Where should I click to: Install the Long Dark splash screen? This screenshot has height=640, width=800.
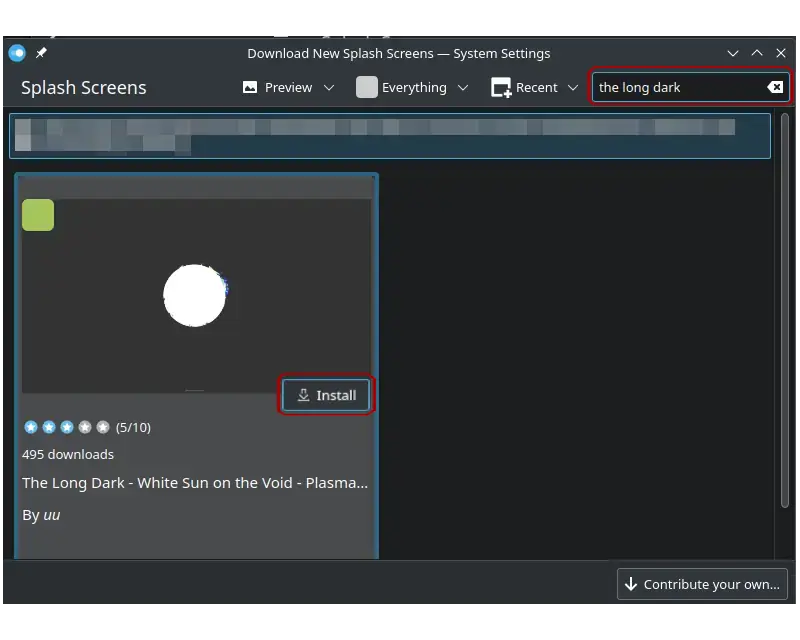[326, 395]
